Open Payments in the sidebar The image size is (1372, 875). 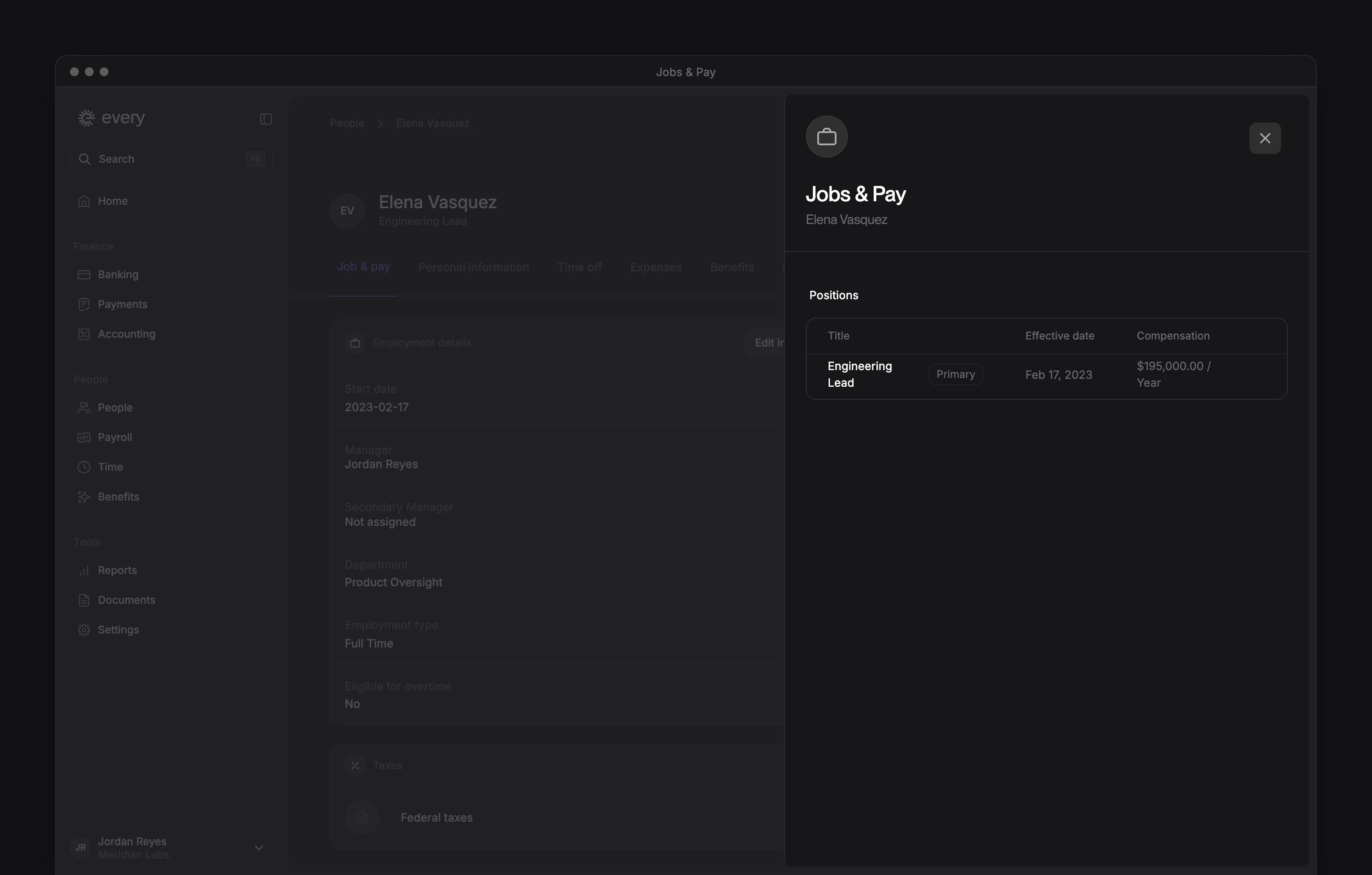pyautogui.click(x=171, y=304)
